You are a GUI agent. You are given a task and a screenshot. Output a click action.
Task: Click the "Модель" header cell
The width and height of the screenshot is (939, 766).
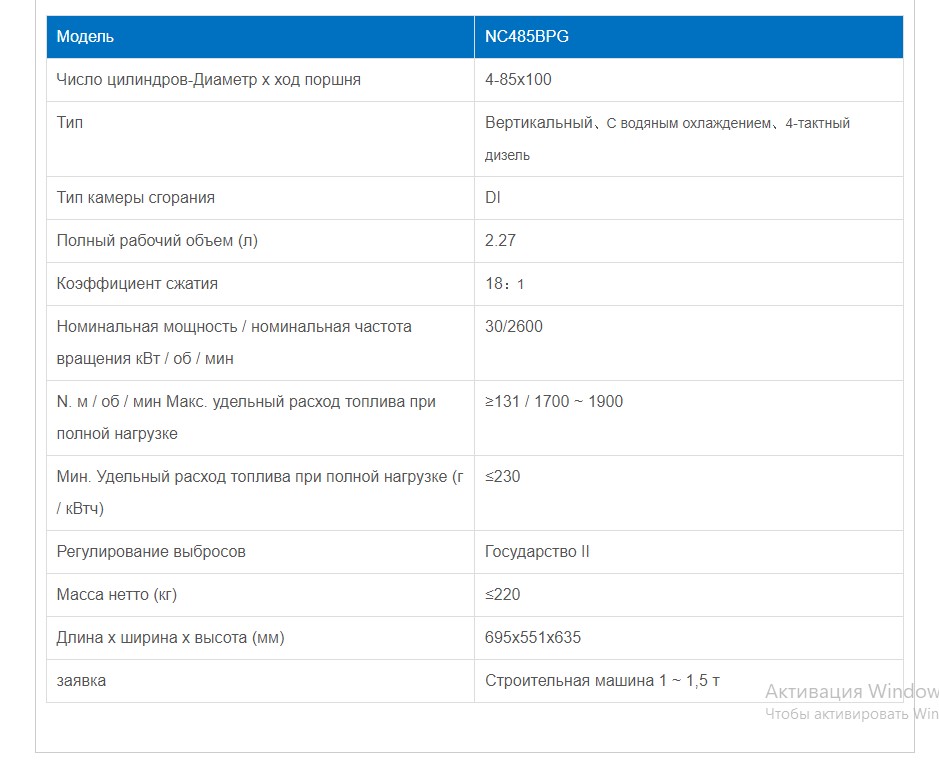point(85,37)
